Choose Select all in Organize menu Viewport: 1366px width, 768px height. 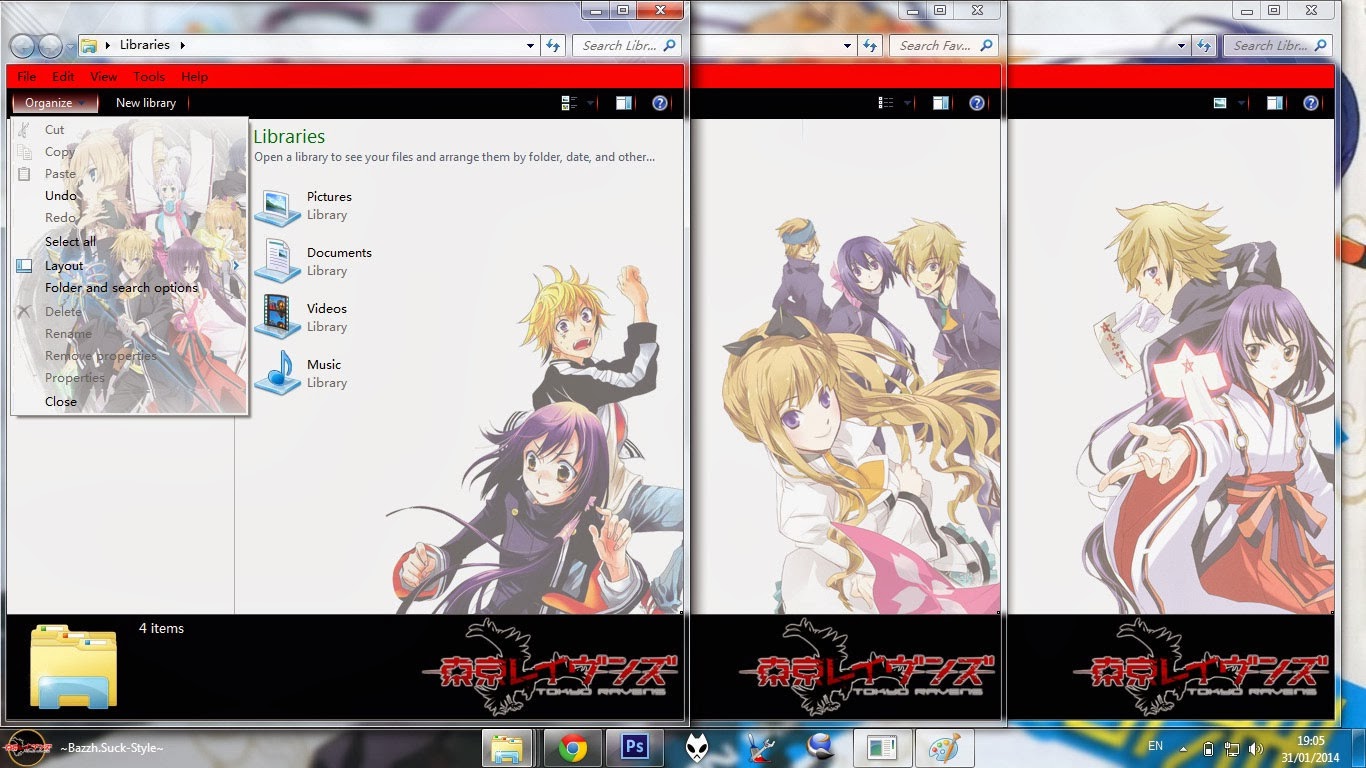pos(128,242)
